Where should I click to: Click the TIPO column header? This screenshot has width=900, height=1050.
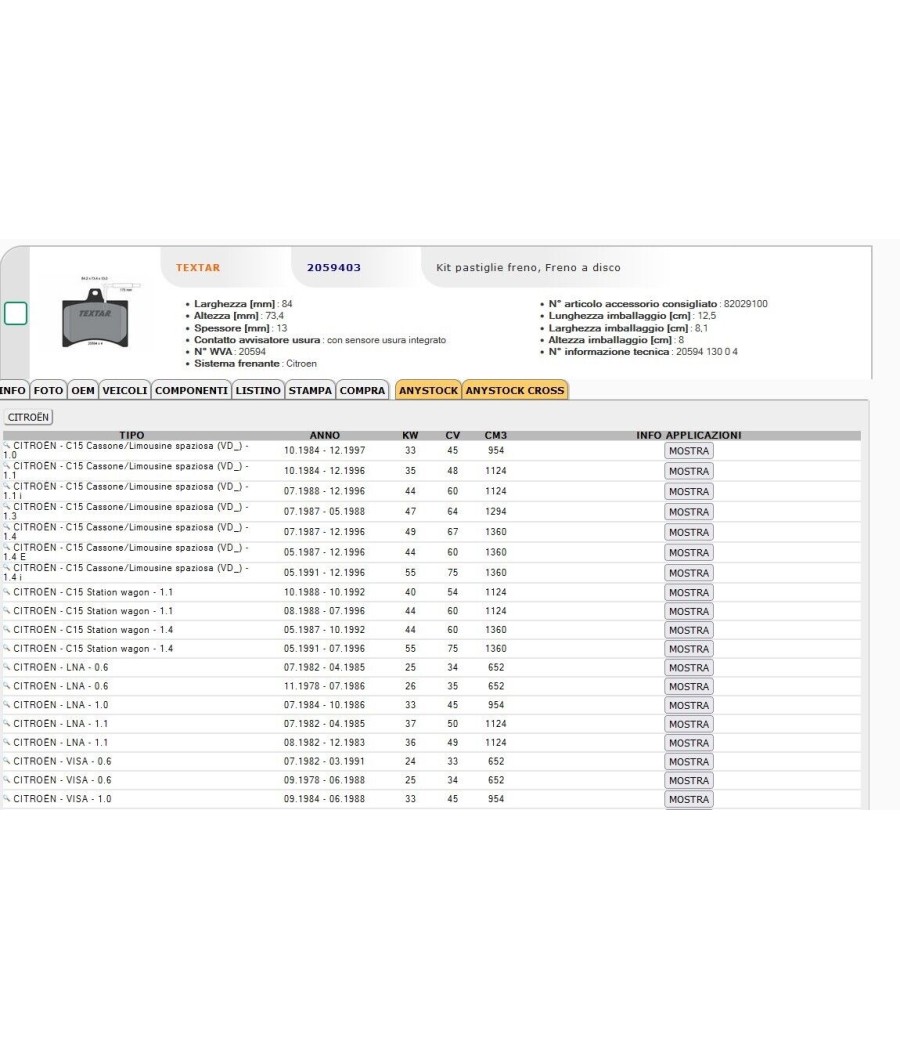click(132, 435)
